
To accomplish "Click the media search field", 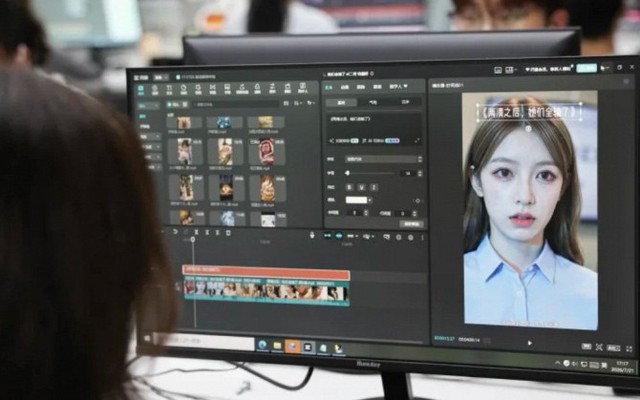I will coord(236,104).
